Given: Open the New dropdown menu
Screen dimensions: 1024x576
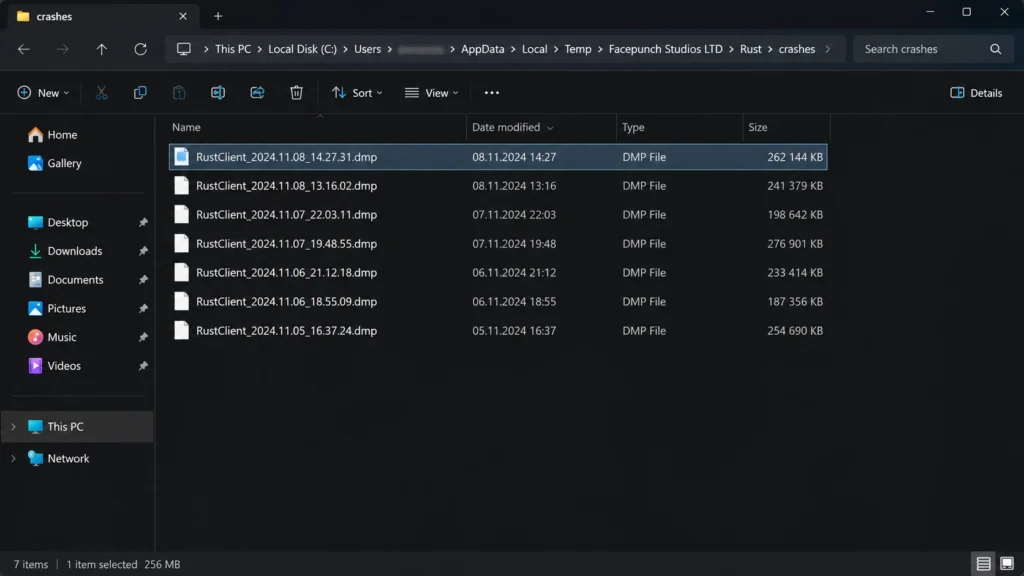Looking at the screenshot, I should click(x=43, y=93).
